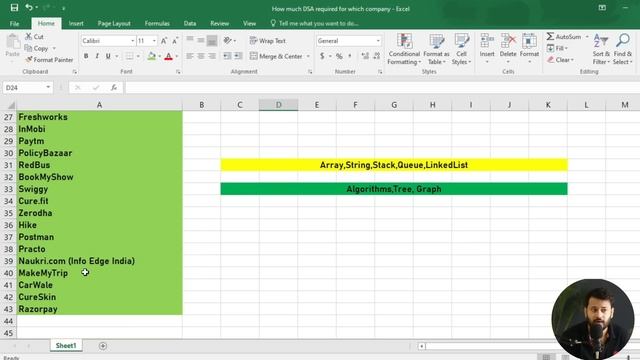
Task: Select the Format Painter brush
Action: click(29, 60)
